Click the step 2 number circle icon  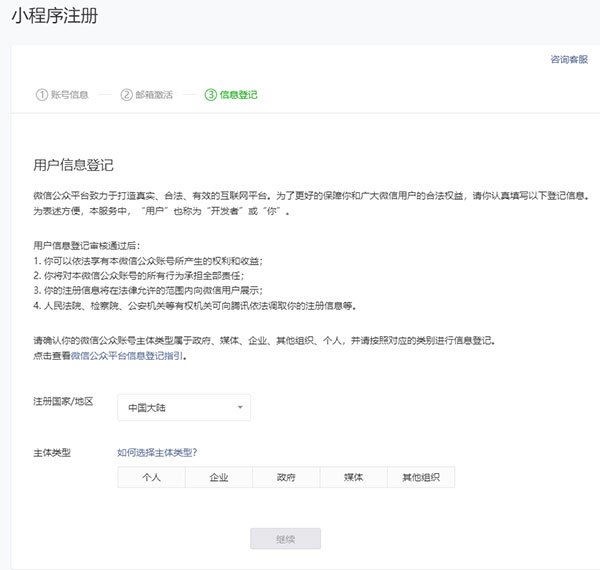click(127, 95)
